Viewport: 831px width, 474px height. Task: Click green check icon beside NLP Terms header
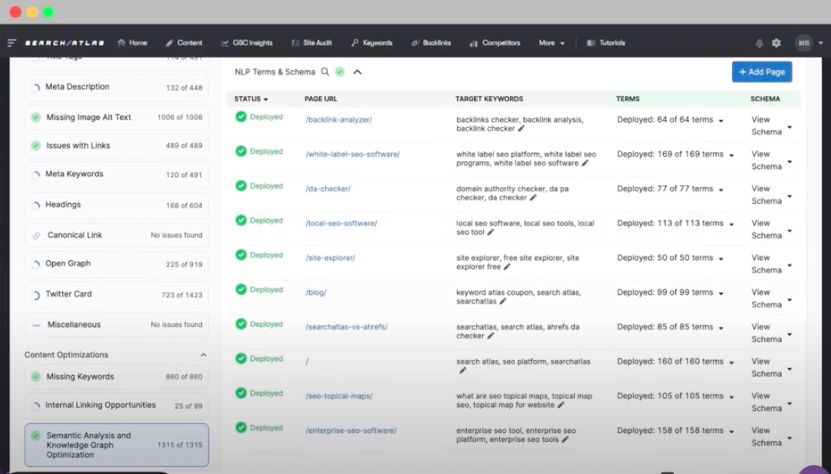[340, 72]
